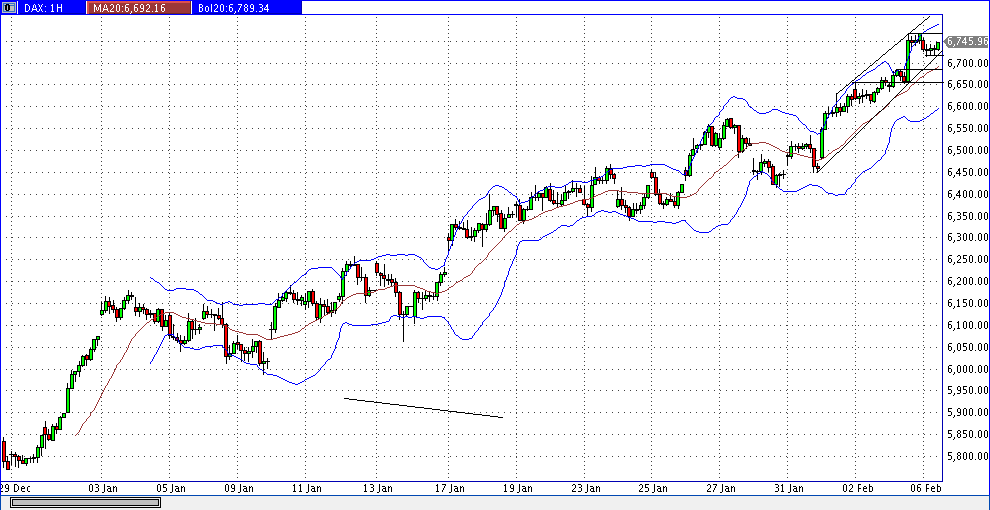The height and width of the screenshot is (510, 990).
Task: Click the 02 Feb date axis label
Action: (x=859, y=488)
